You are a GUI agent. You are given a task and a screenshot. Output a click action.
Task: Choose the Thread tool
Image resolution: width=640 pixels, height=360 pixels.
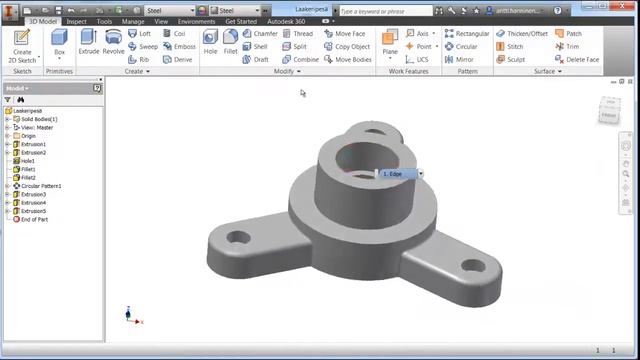coord(298,33)
